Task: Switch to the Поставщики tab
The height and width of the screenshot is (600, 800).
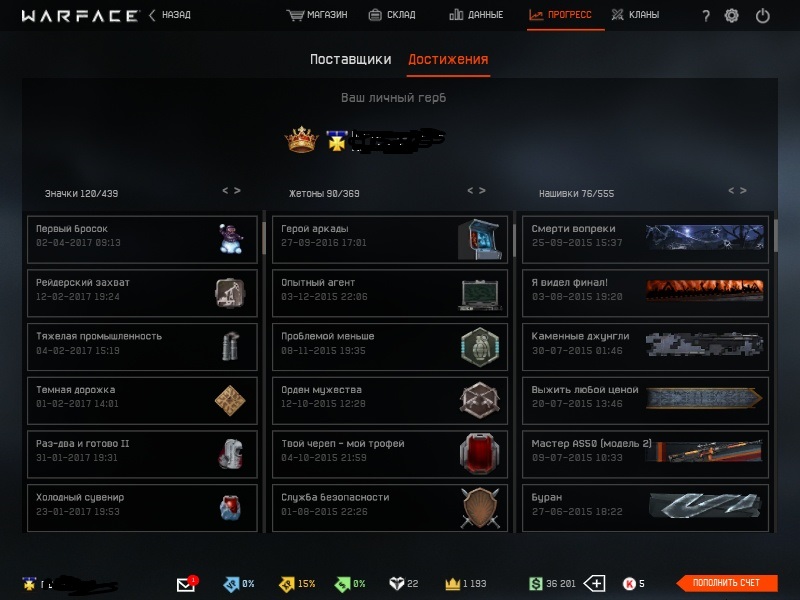Action: click(x=351, y=59)
